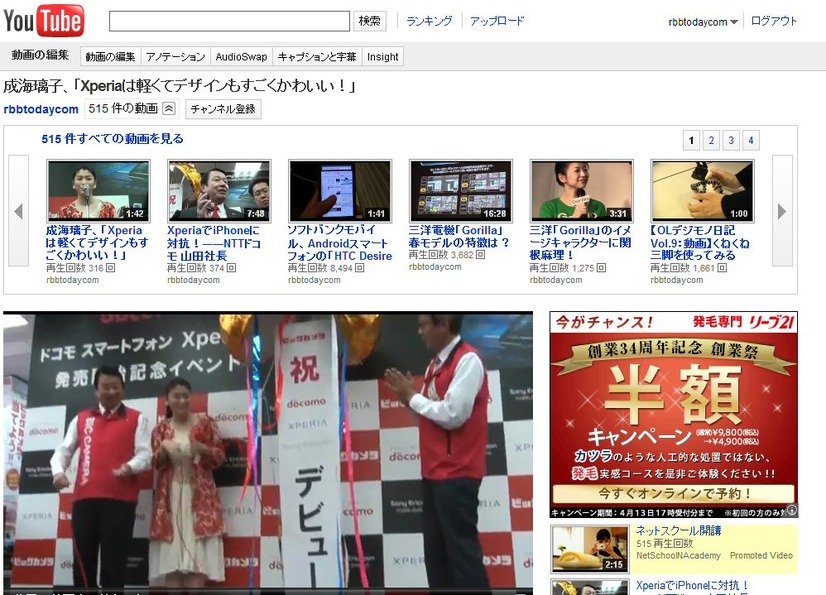Click stats icon beside 再生回数 316

(111, 268)
